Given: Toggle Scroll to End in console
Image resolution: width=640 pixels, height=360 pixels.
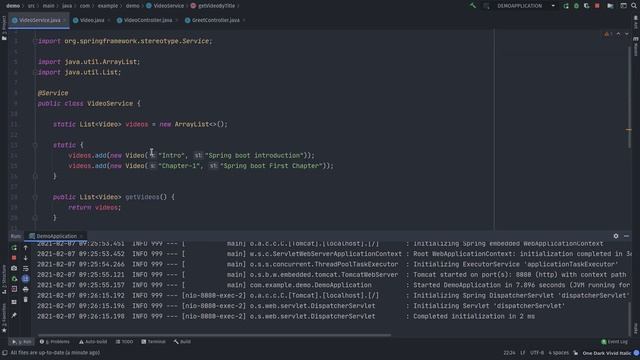Looking at the screenshot, I should (x=25, y=279).
